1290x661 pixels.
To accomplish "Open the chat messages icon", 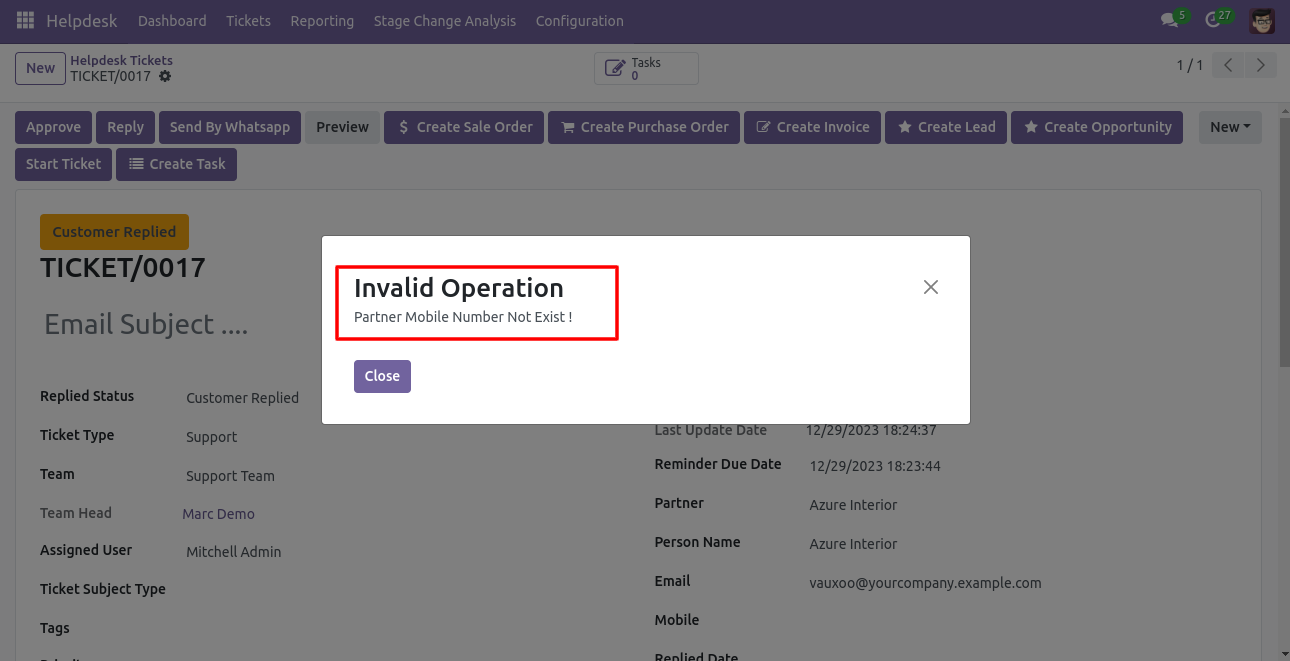I will click(x=1169, y=20).
